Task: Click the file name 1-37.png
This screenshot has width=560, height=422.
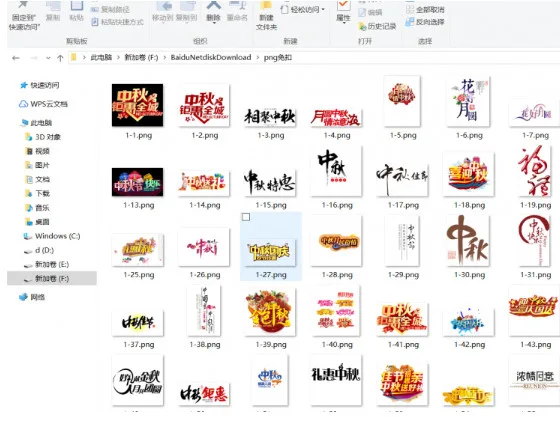Action: (x=139, y=345)
